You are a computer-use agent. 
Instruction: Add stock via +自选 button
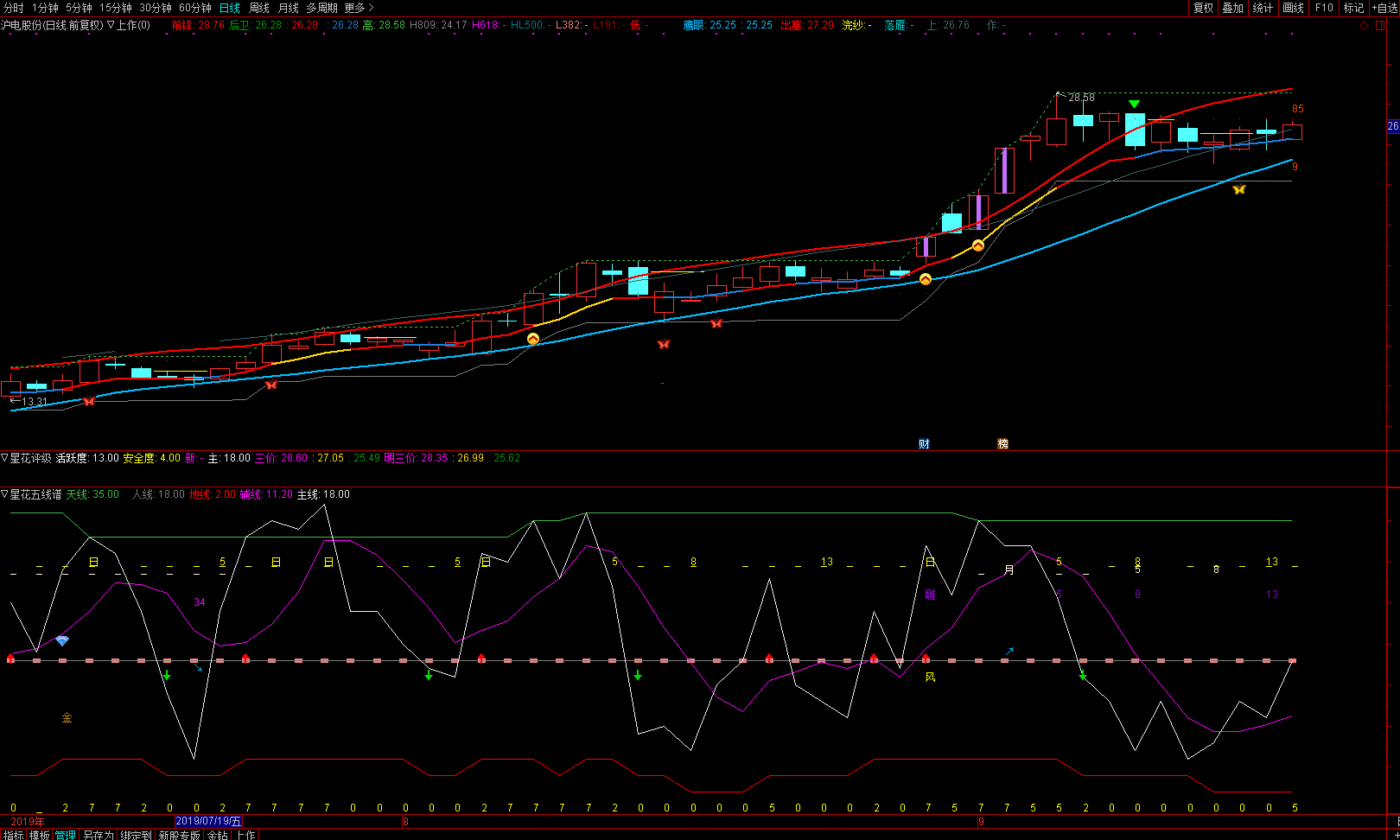click(x=1384, y=8)
